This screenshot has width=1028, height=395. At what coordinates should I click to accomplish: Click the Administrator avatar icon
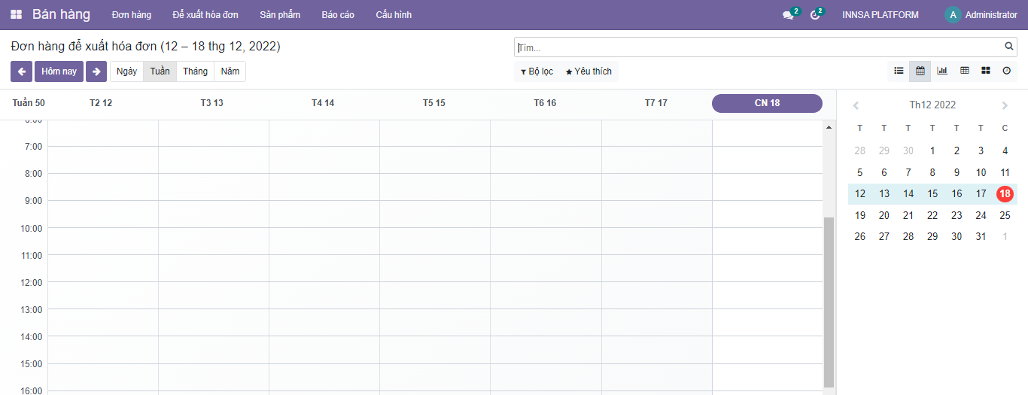pos(953,14)
